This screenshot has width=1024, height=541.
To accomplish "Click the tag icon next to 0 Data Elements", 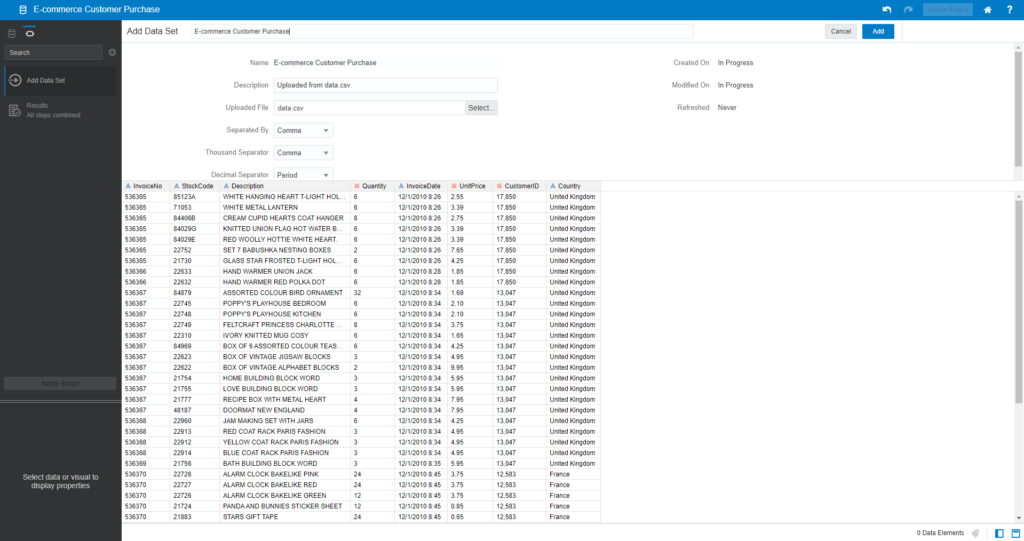I will [976, 533].
